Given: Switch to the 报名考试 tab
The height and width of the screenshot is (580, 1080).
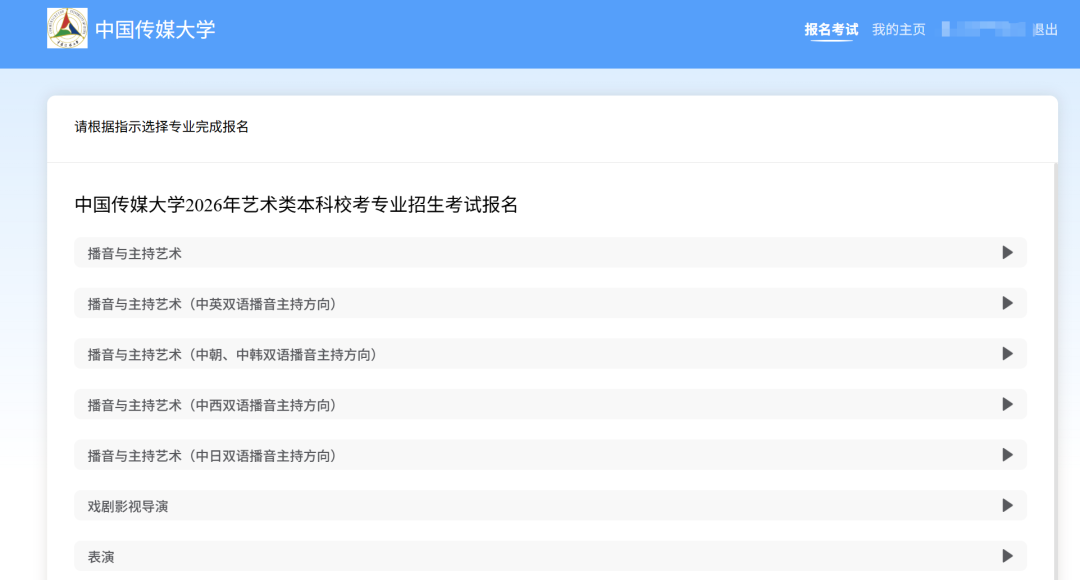Looking at the screenshot, I should tap(831, 30).
